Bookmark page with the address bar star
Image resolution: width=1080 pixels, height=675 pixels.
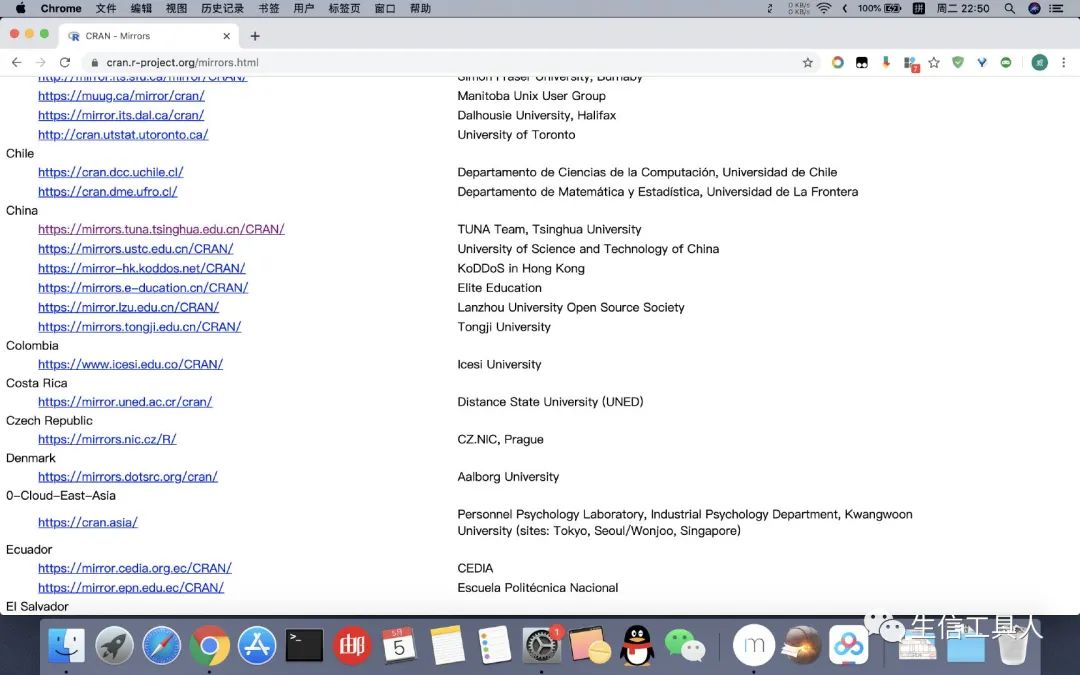807,63
